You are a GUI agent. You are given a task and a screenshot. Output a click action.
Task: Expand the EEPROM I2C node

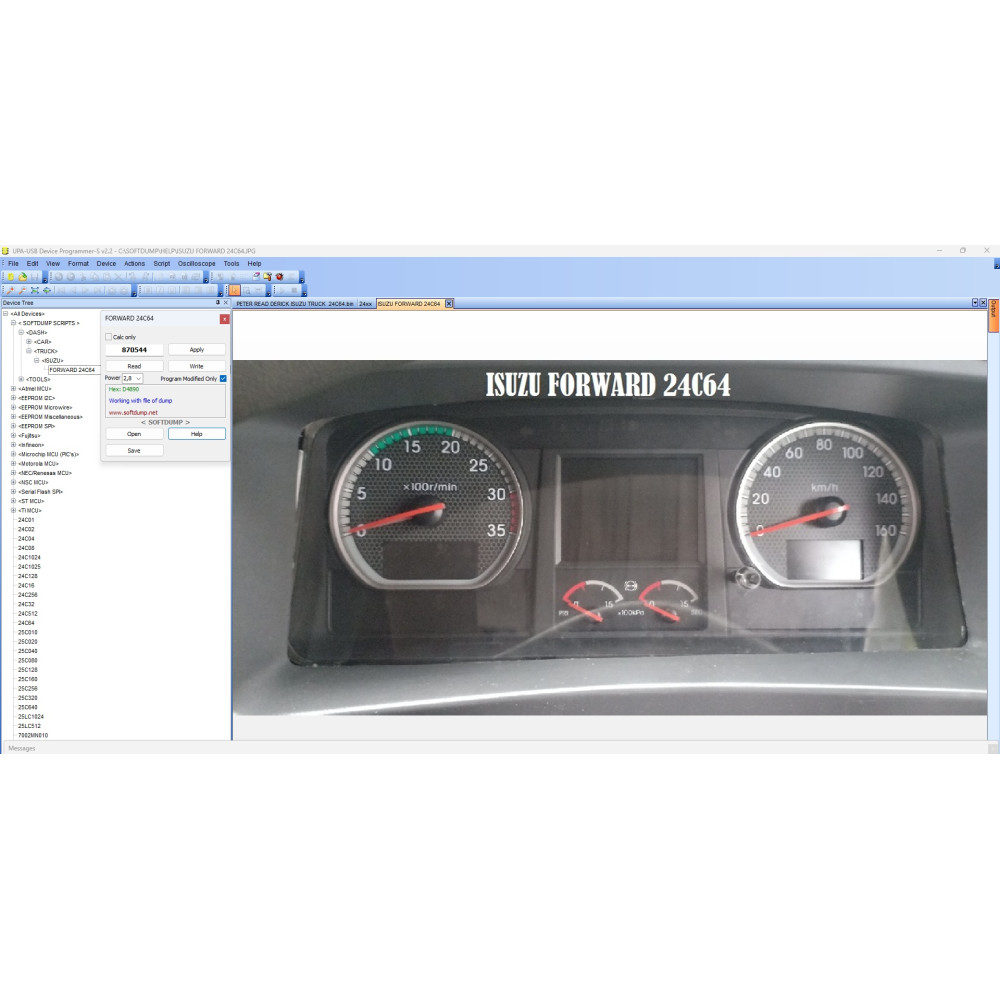(x=13, y=398)
